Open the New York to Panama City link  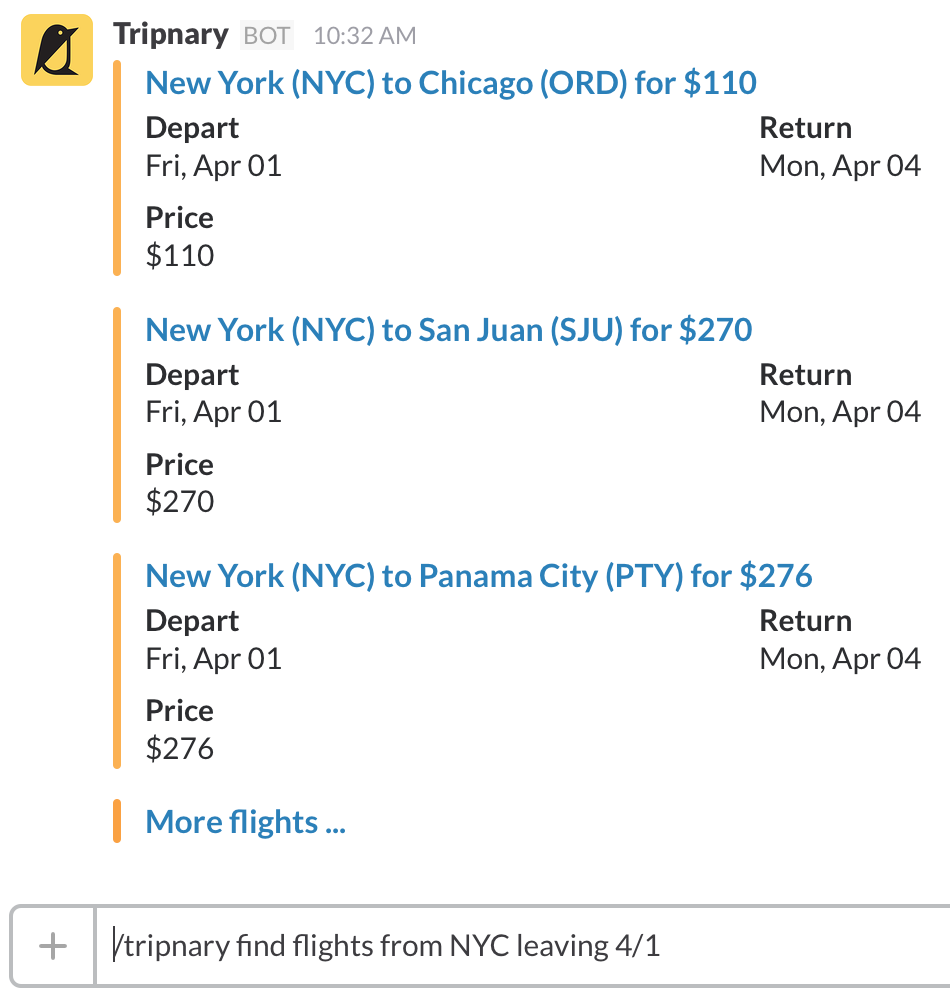pyautogui.click(x=479, y=575)
